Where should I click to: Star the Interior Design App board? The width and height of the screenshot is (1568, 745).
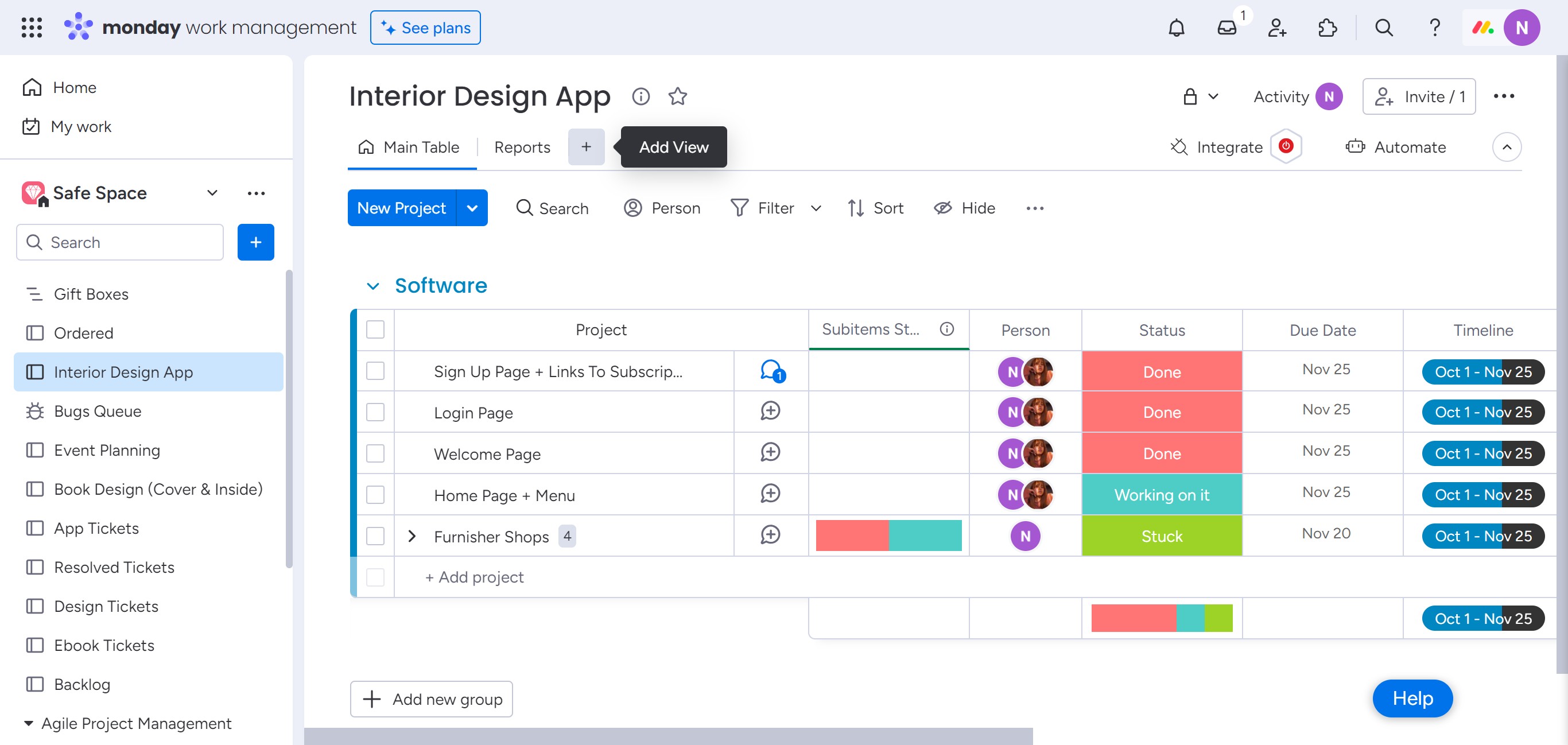tap(677, 96)
